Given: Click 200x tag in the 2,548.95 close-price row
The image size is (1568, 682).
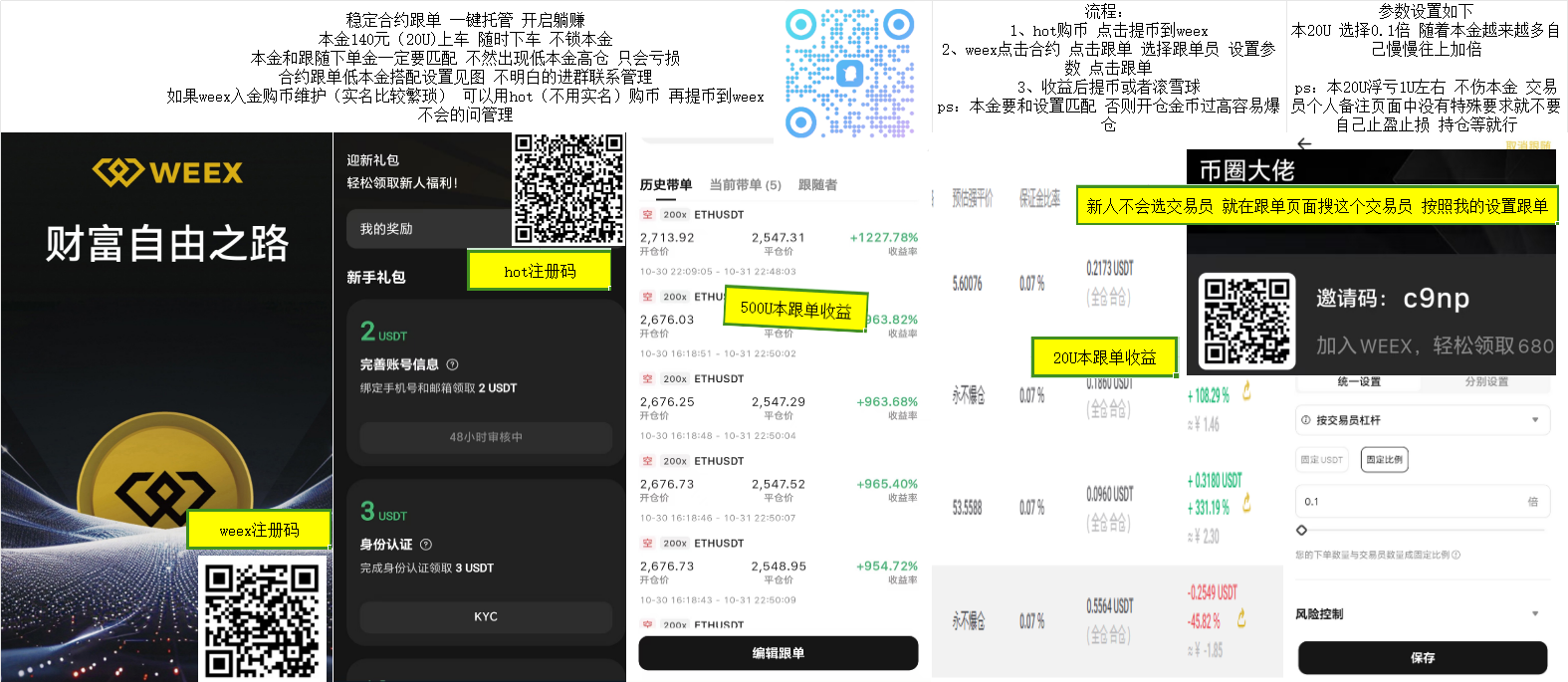Looking at the screenshot, I should click(x=675, y=543).
